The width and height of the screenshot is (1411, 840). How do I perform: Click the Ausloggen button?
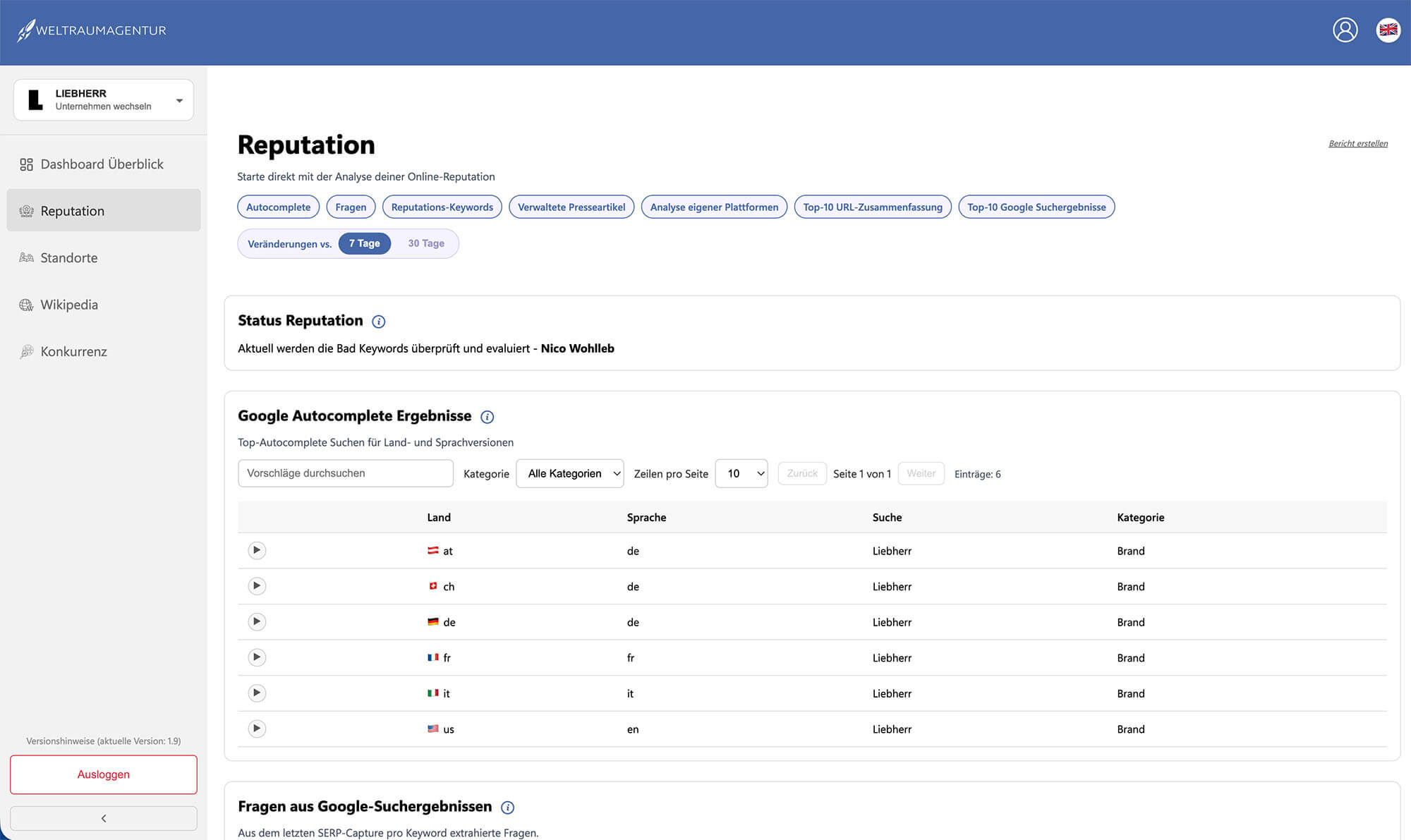coord(104,774)
